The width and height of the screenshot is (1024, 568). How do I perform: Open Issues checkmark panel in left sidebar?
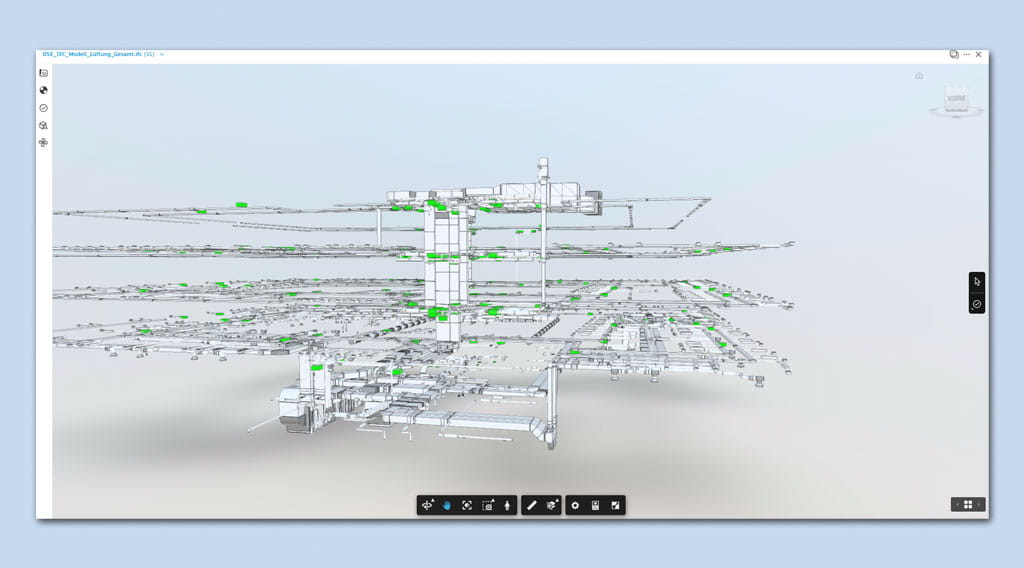(x=44, y=108)
